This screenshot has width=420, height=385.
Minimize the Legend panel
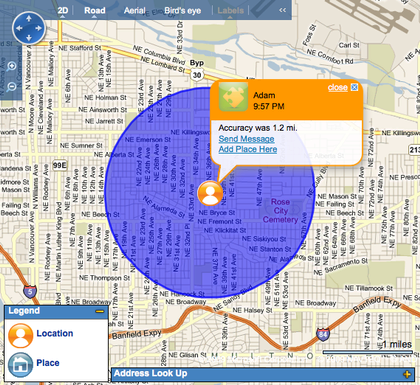(100, 311)
